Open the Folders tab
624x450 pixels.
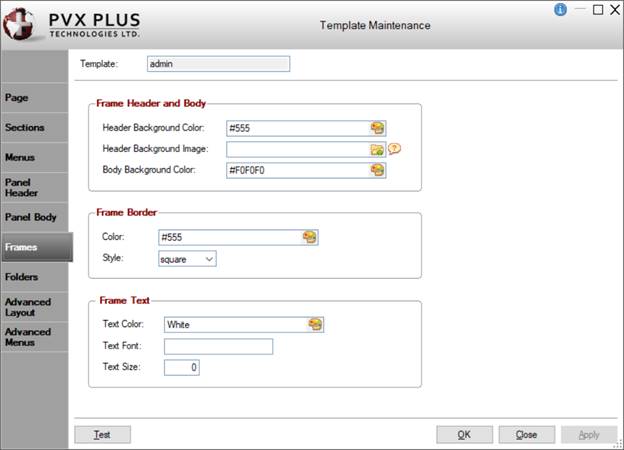[x=35, y=276]
